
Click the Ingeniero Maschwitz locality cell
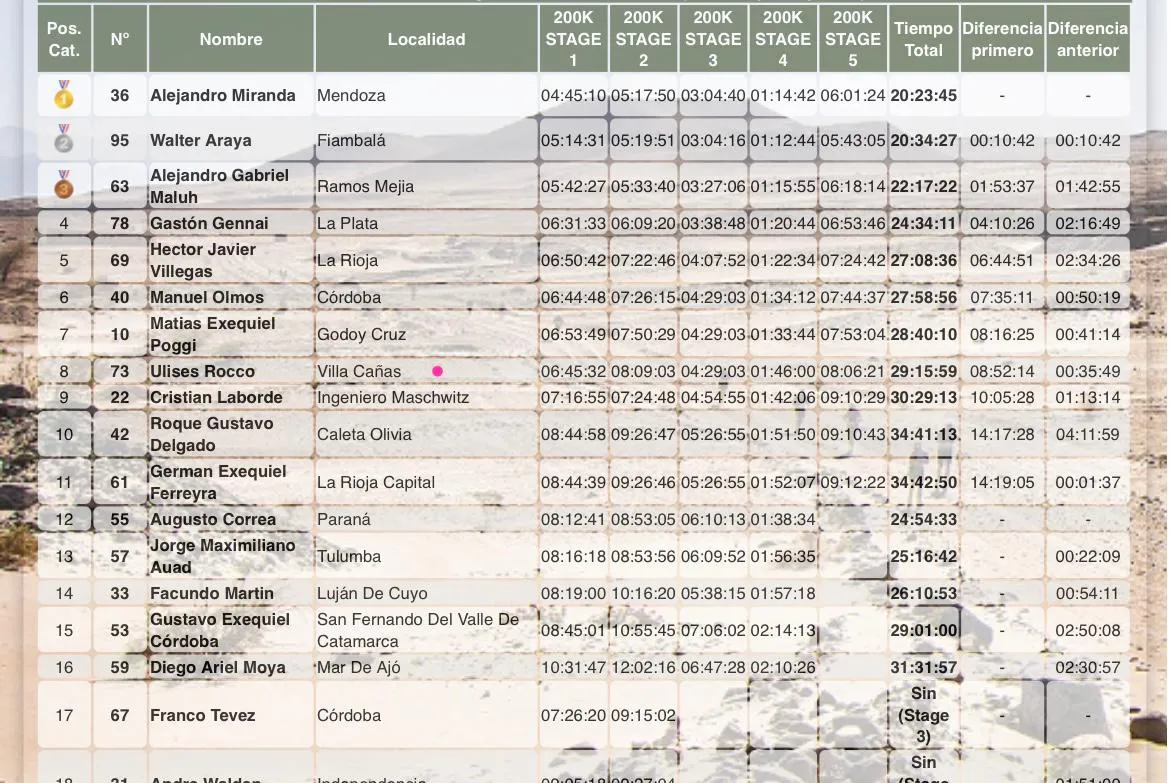393,398
